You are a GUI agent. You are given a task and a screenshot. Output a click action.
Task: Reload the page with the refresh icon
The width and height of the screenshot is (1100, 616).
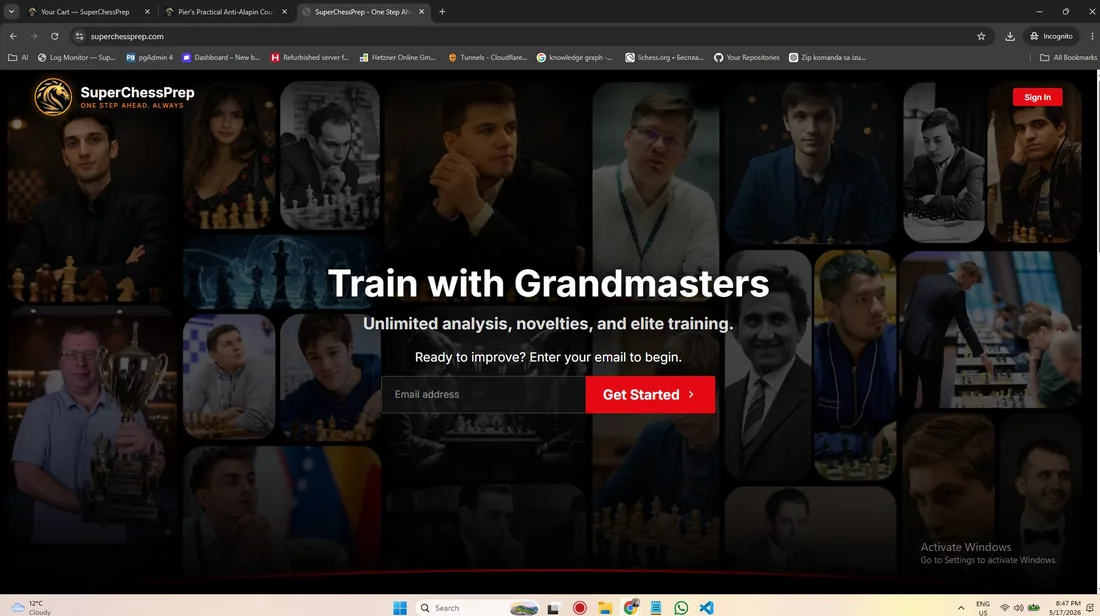point(55,36)
